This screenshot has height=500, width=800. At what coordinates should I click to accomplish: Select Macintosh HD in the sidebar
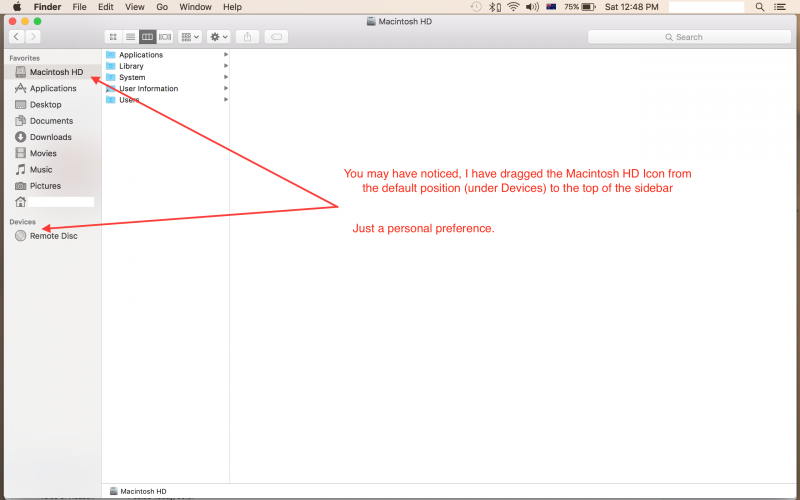click(56, 72)
